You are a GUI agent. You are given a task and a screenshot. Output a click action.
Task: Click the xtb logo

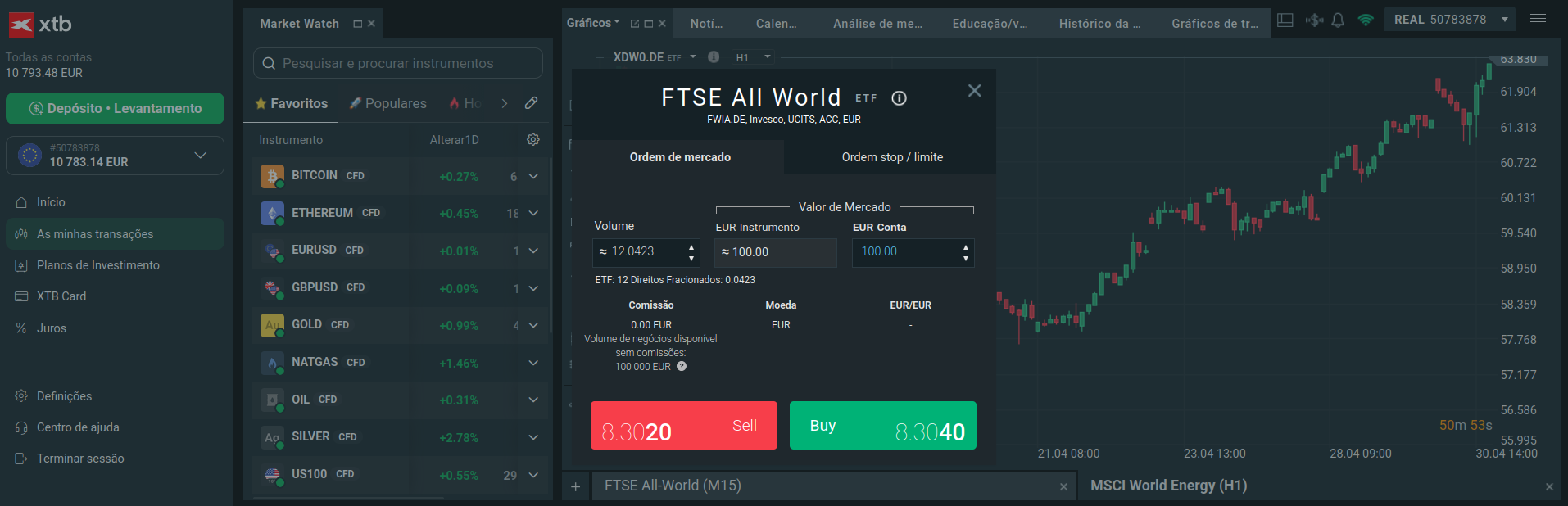tap(40, 25)
